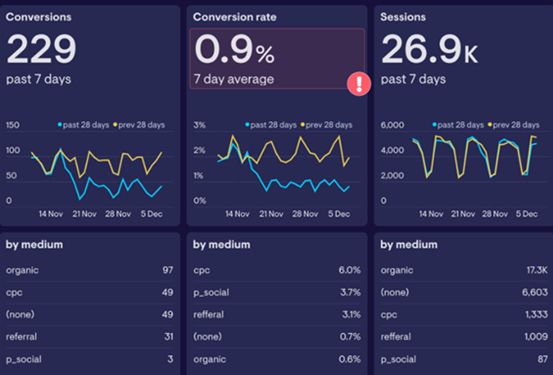
Task: Select the p_social row with 3 conversions
Action: pyautogui.click(x=90, y=359)
